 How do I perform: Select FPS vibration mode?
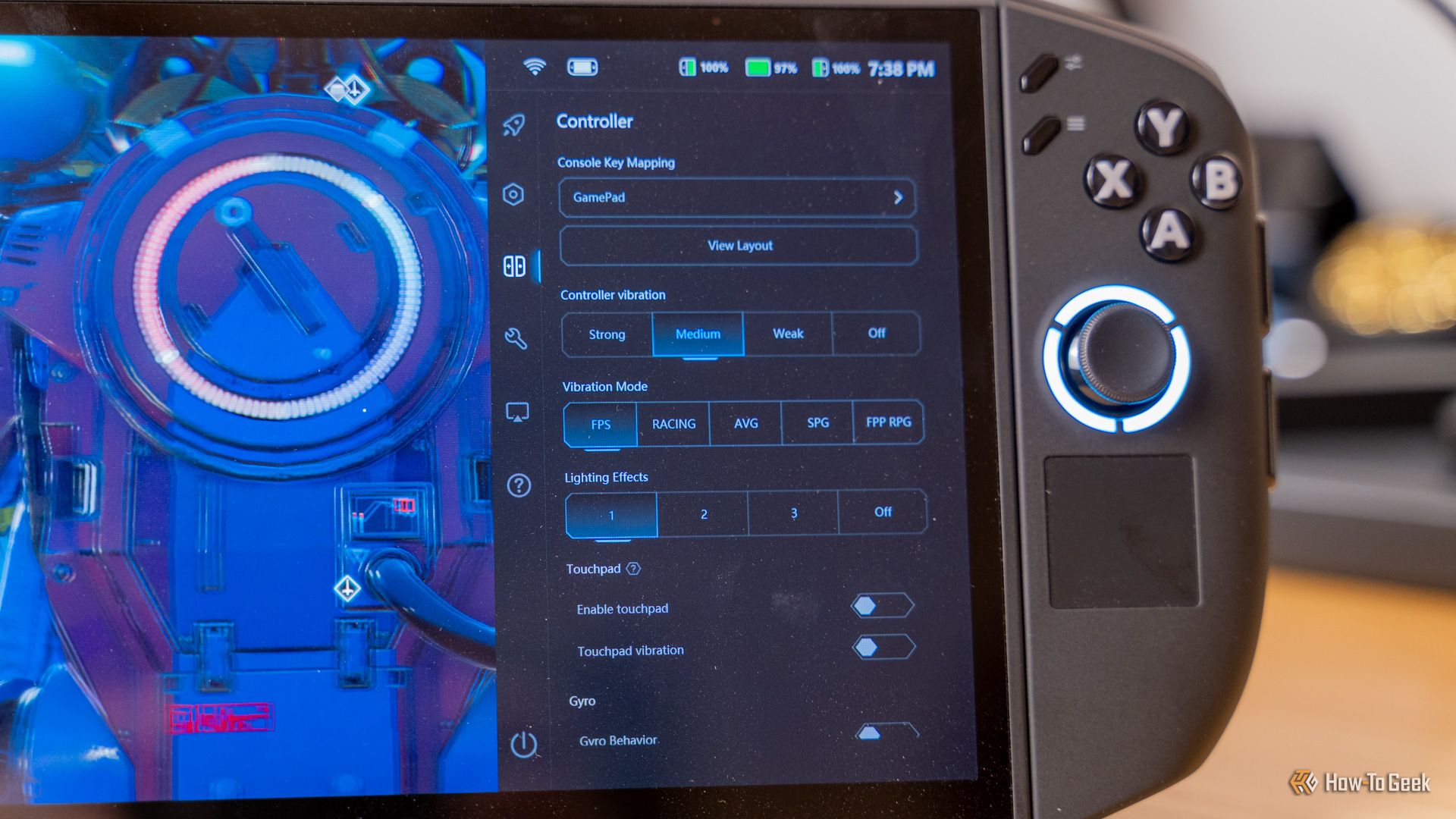[x=601, y=425]
